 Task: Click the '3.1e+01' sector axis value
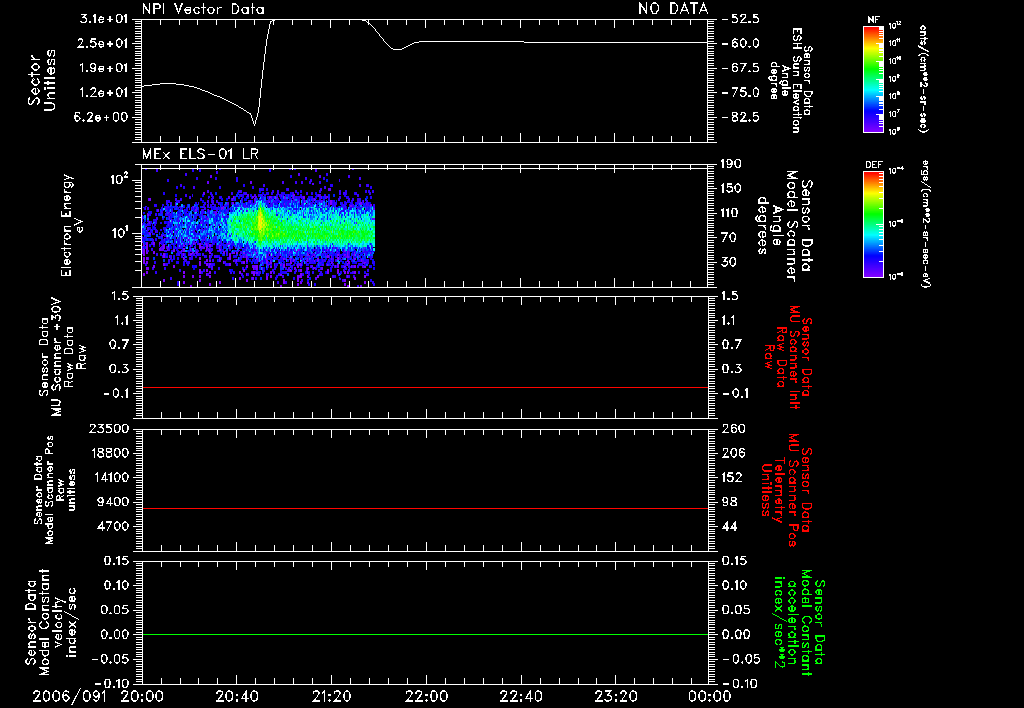(x=106, y=18)
